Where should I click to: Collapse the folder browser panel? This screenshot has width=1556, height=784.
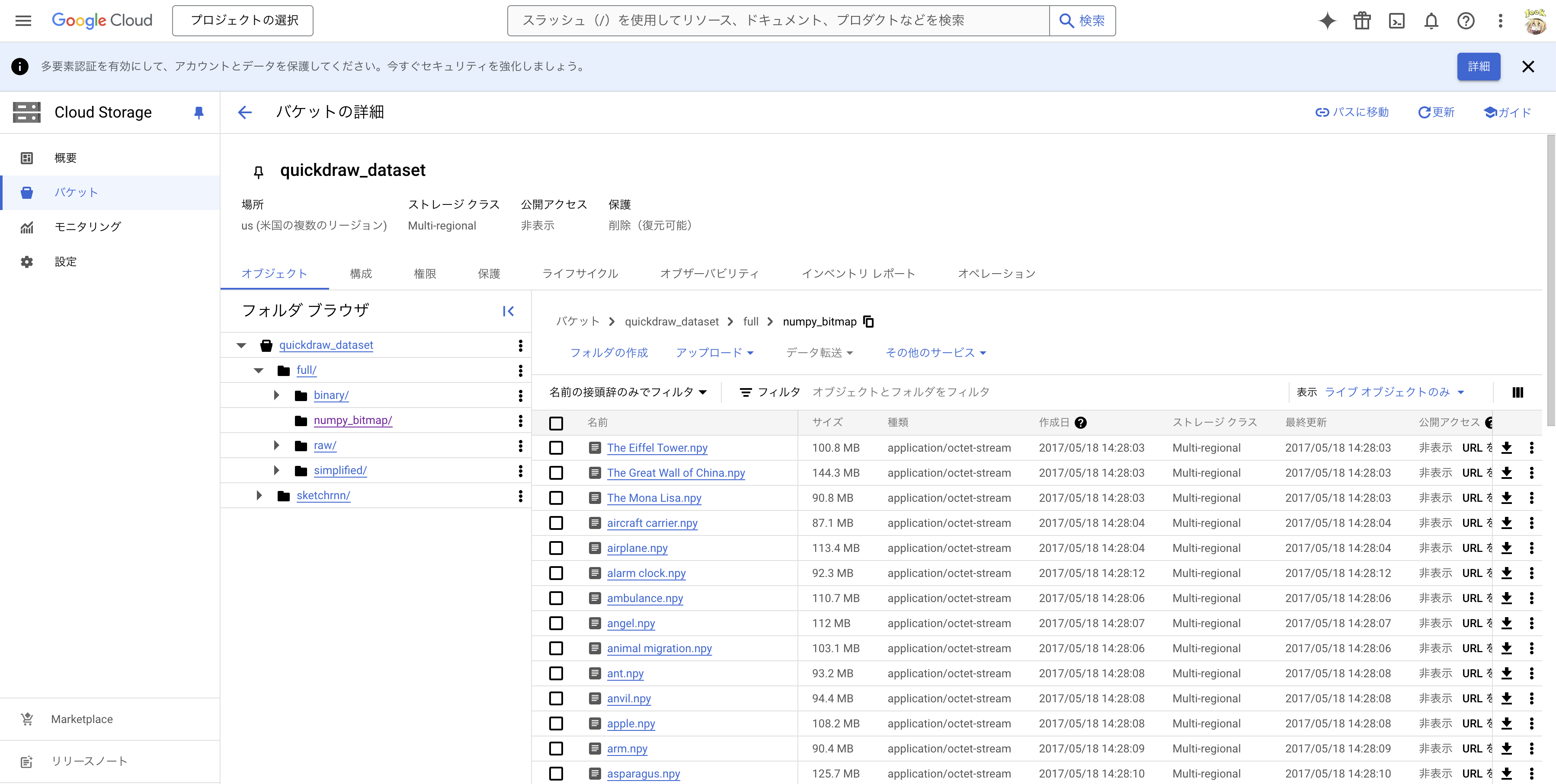pyautogui.click(x=508, y=312)
